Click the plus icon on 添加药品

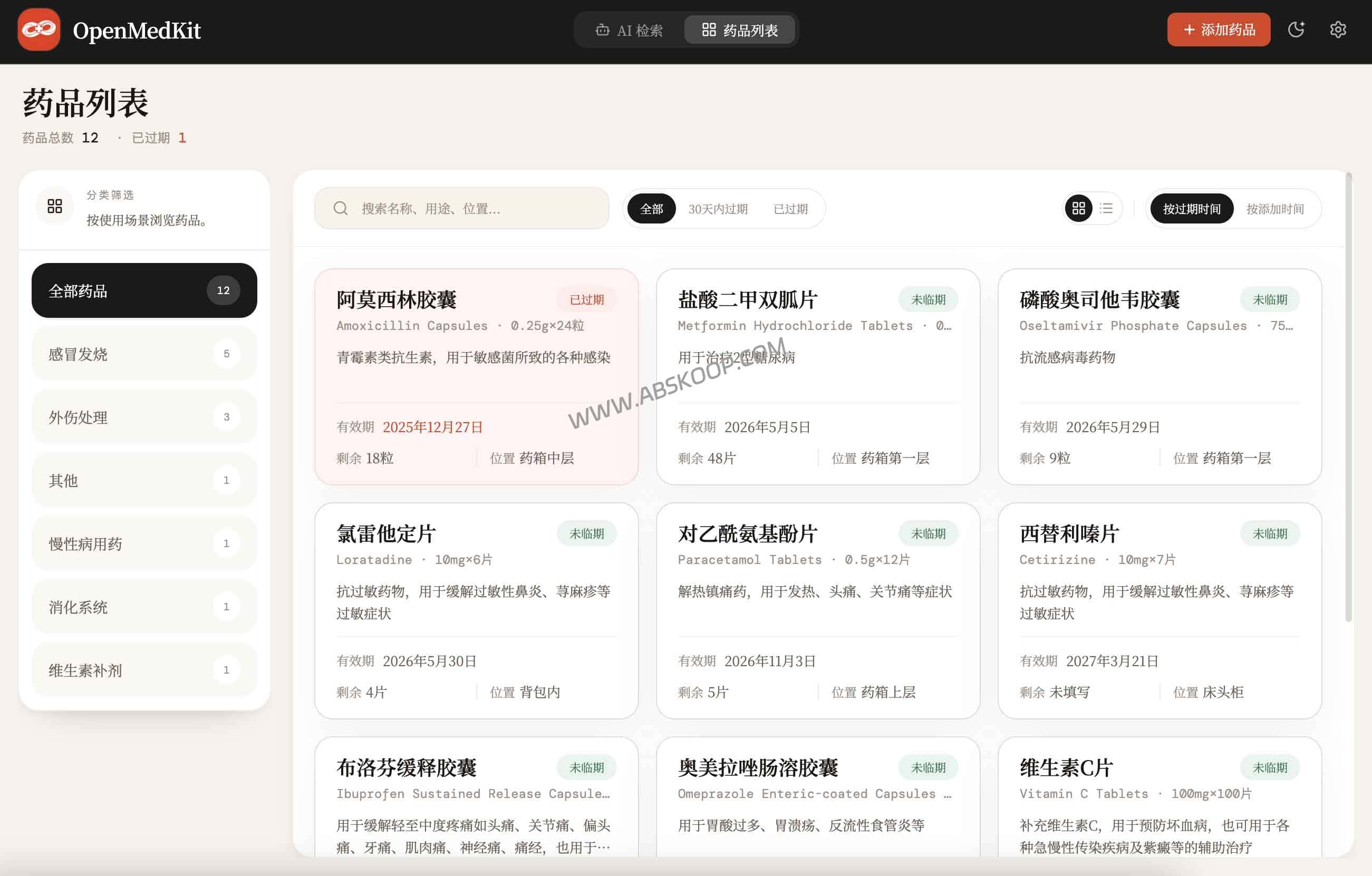pyautogui.click(x=1189, y=30)
